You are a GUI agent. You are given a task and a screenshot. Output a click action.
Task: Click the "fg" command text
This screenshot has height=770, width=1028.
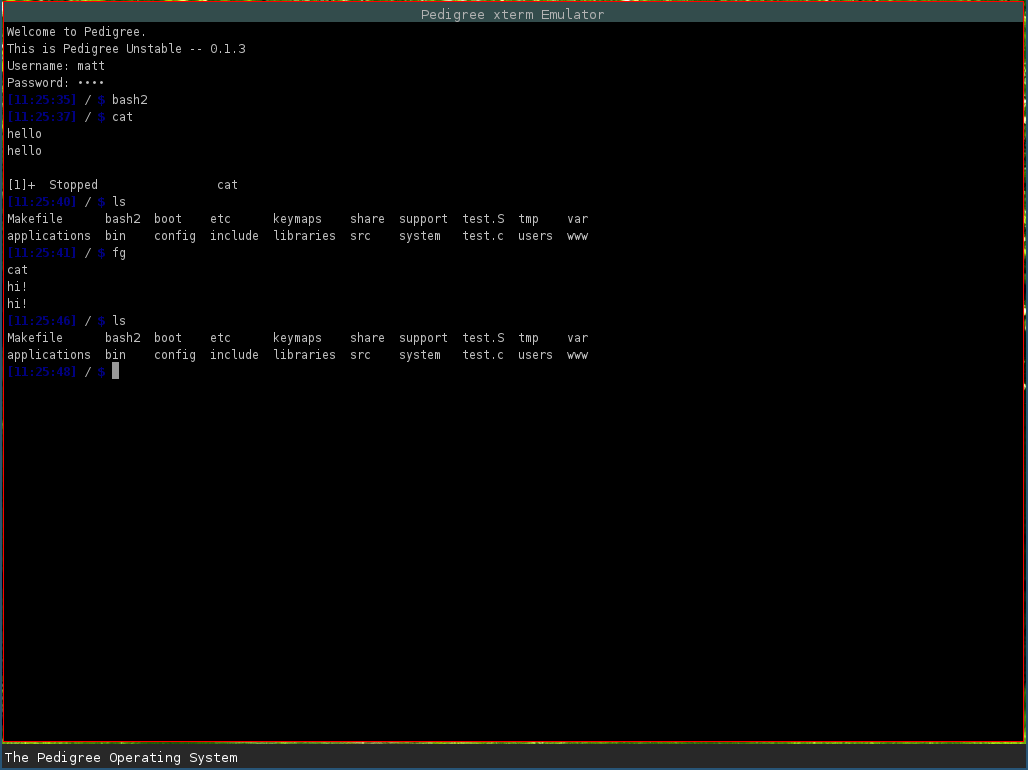119,253
